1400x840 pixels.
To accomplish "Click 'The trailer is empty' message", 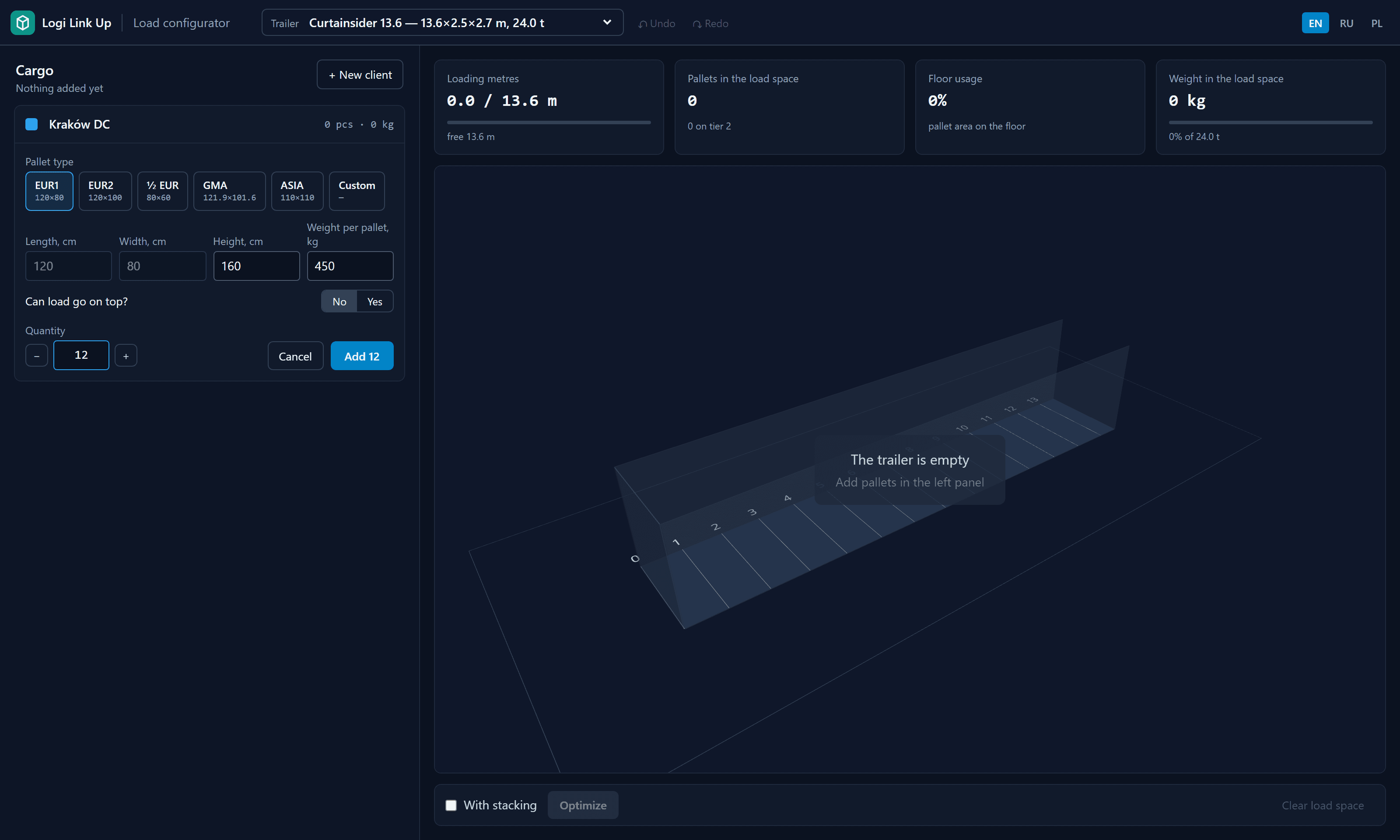I will click(910, 460).
